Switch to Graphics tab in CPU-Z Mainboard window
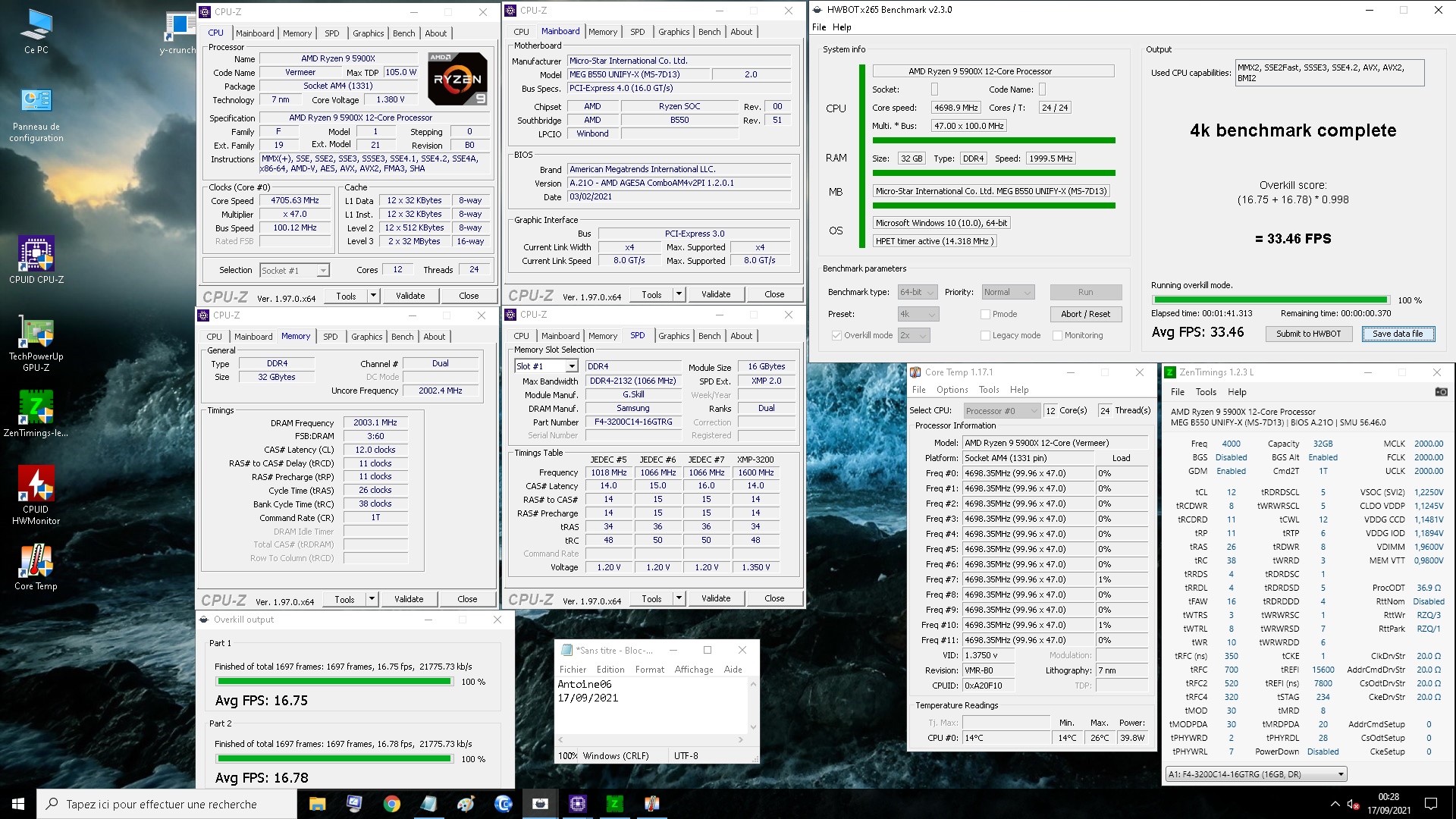Viewport: 1456px width, 819px height. (x=673, y=32)
